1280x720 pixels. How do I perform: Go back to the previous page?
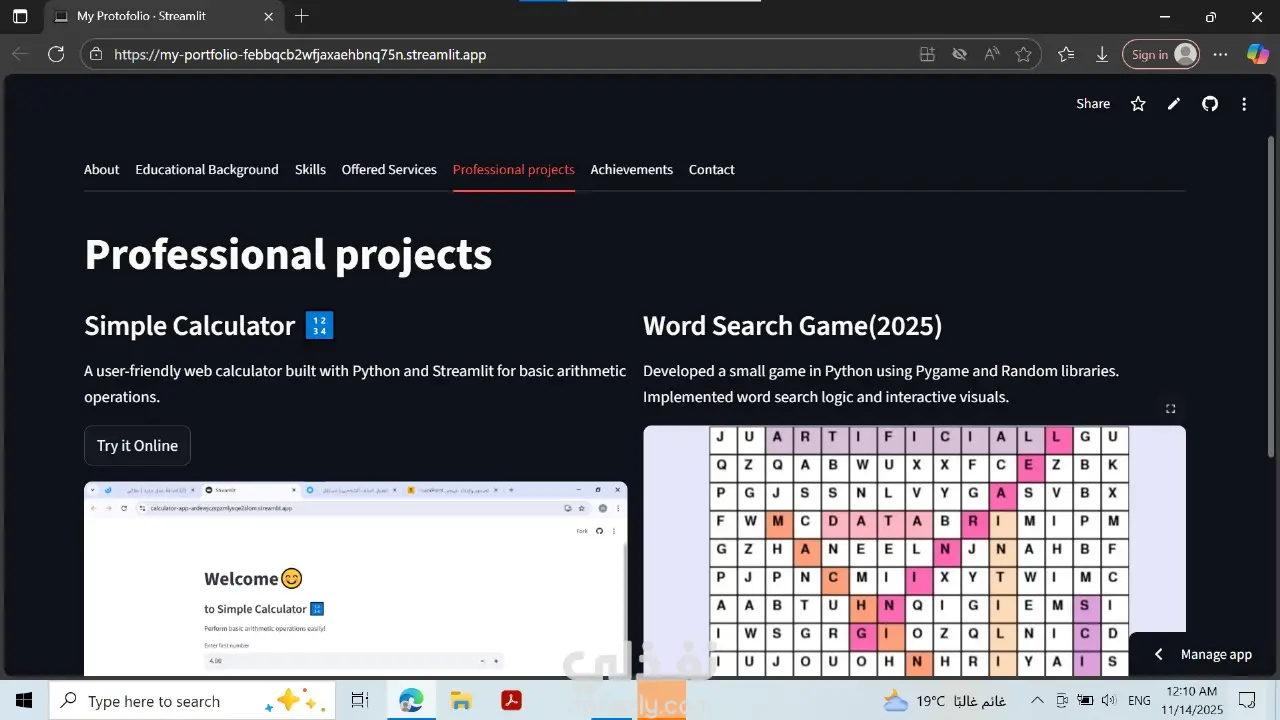coord(20,55)
